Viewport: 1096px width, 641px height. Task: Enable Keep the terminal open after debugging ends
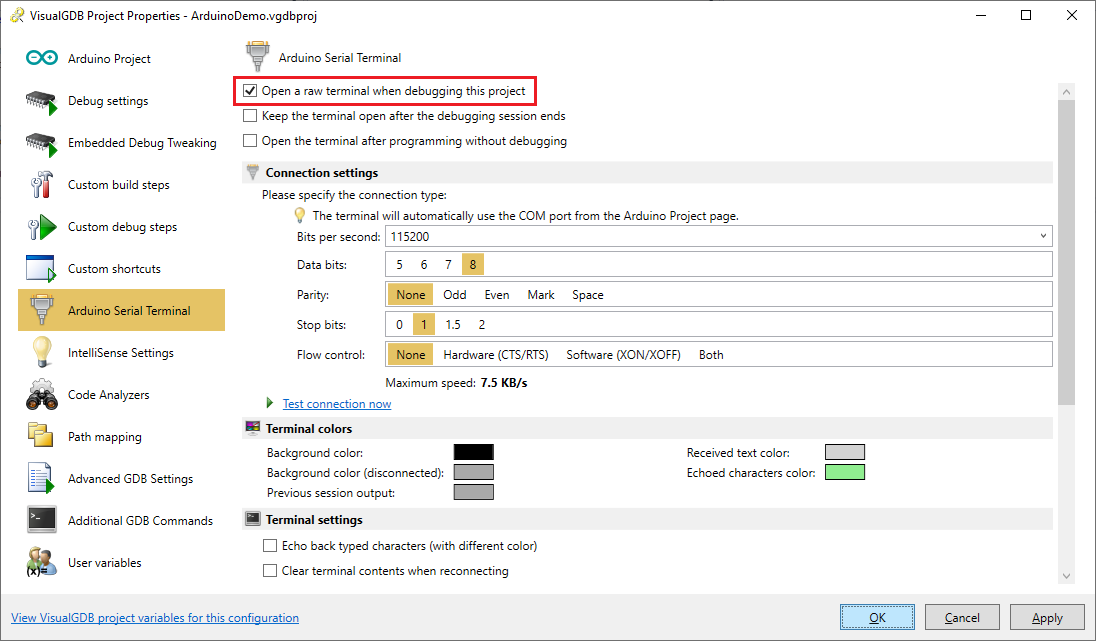[250, 116]
